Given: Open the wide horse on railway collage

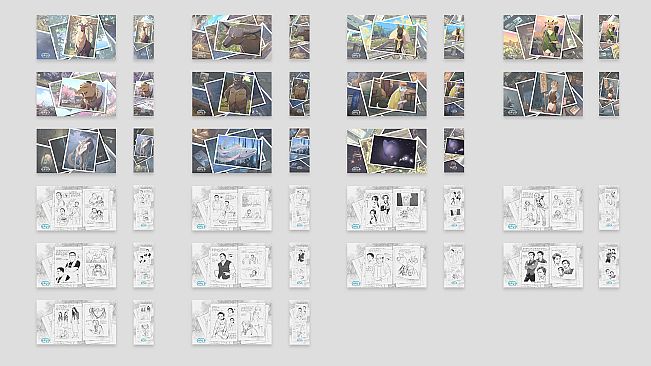Looking at the screenshot, I should coord(387,37).
